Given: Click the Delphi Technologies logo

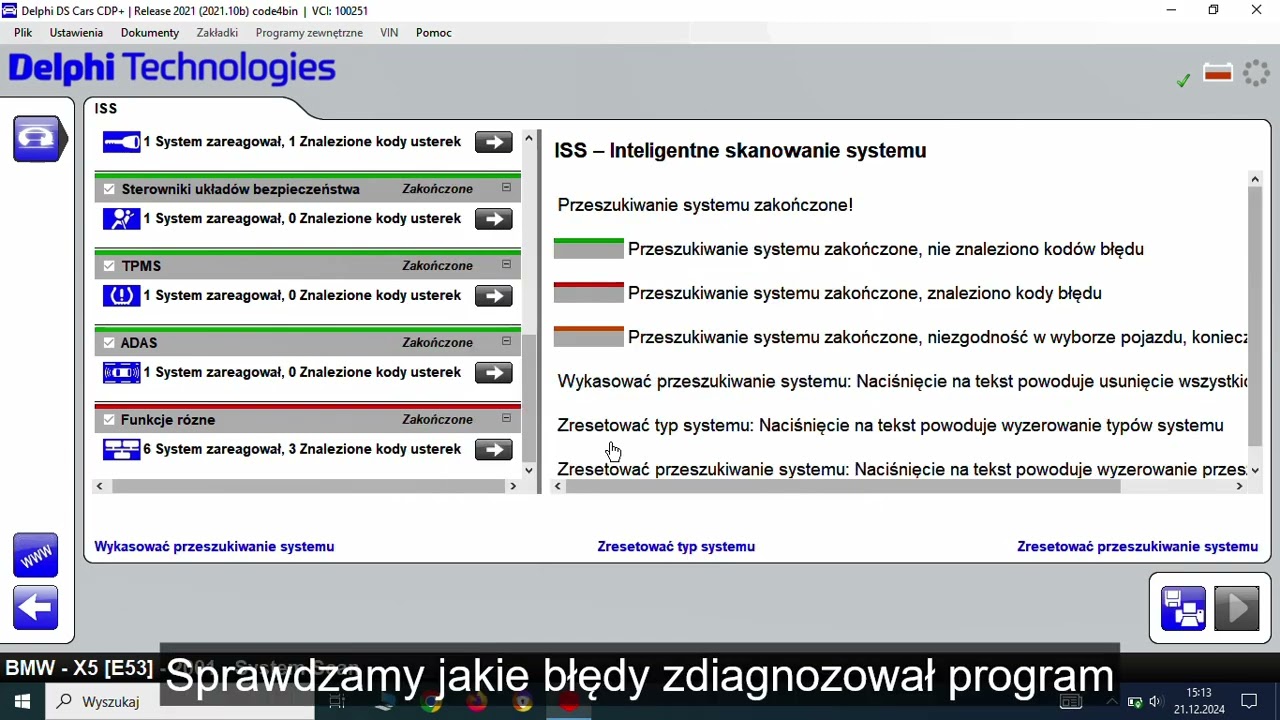Looking at the screenshot, I should [x=172, y=69].
